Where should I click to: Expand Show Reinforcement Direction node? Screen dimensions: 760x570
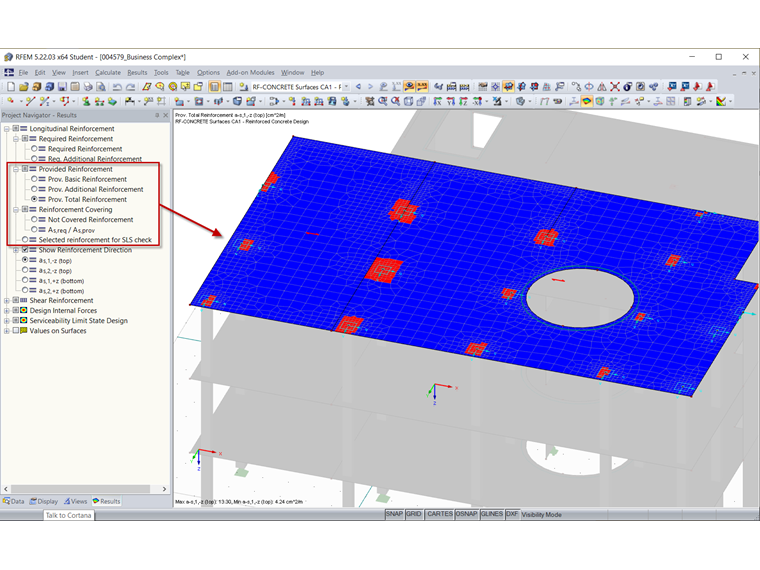click(16, 250)
